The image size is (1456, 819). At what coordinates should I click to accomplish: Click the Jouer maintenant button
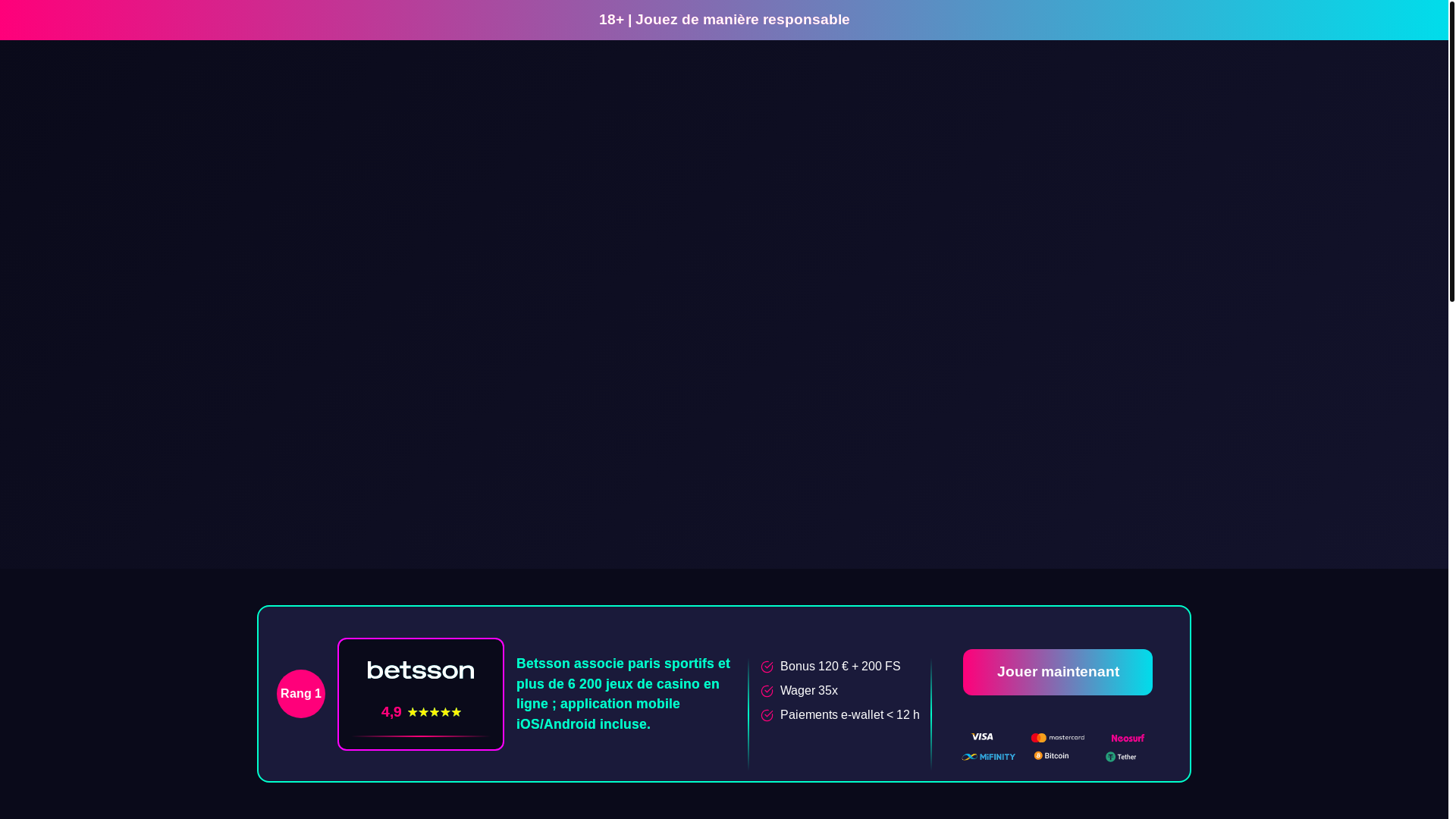click(x=1057, y=672)
